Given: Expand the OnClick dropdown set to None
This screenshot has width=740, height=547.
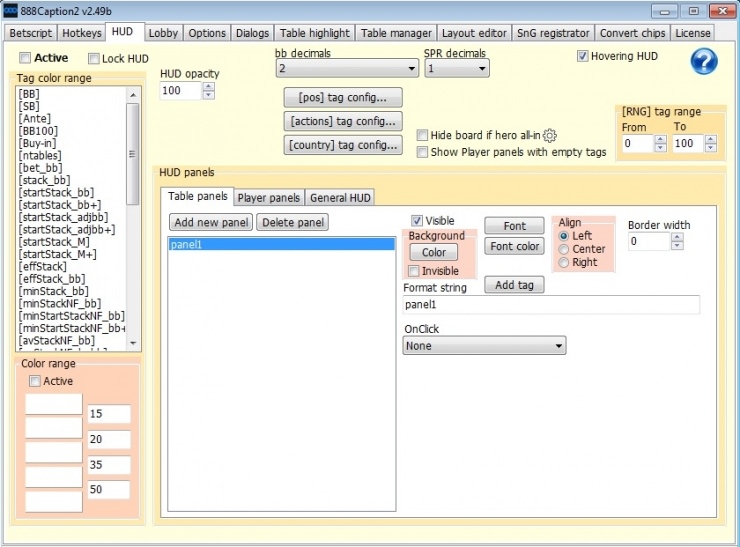Looking at the screenshot, I should point(484,345).
